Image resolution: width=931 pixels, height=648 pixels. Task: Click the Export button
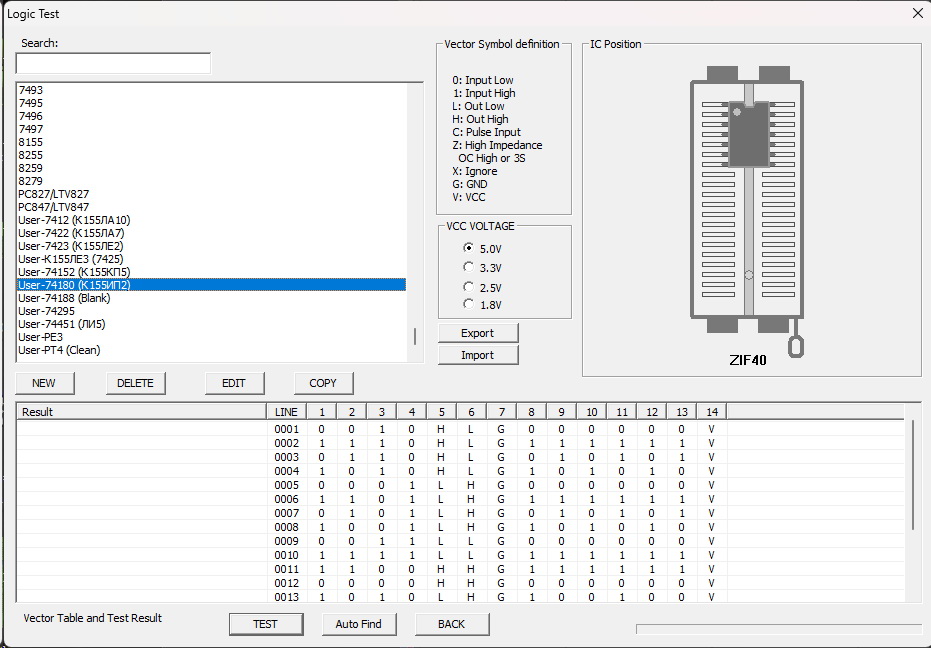(478, 333)
